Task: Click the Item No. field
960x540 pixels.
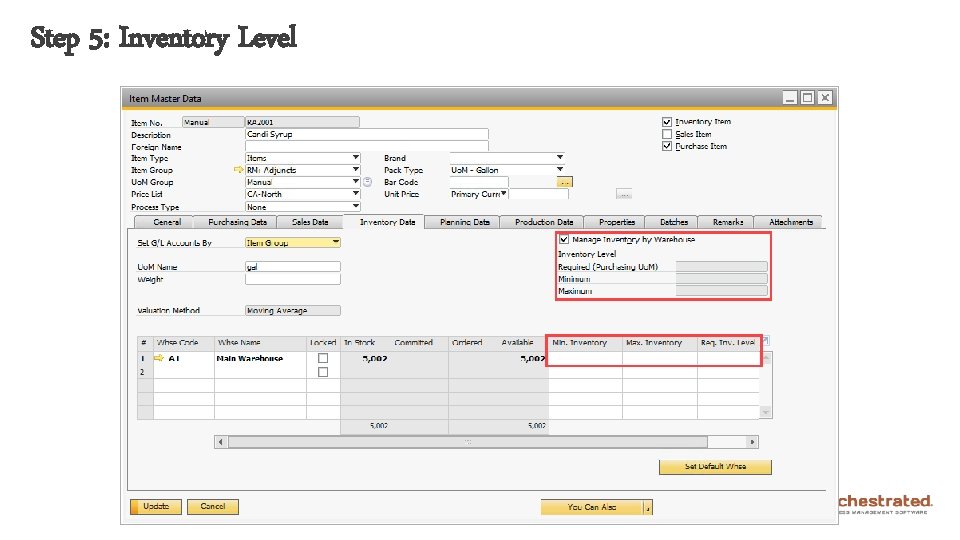Action: pyautogui.click(x=302, y=122)
